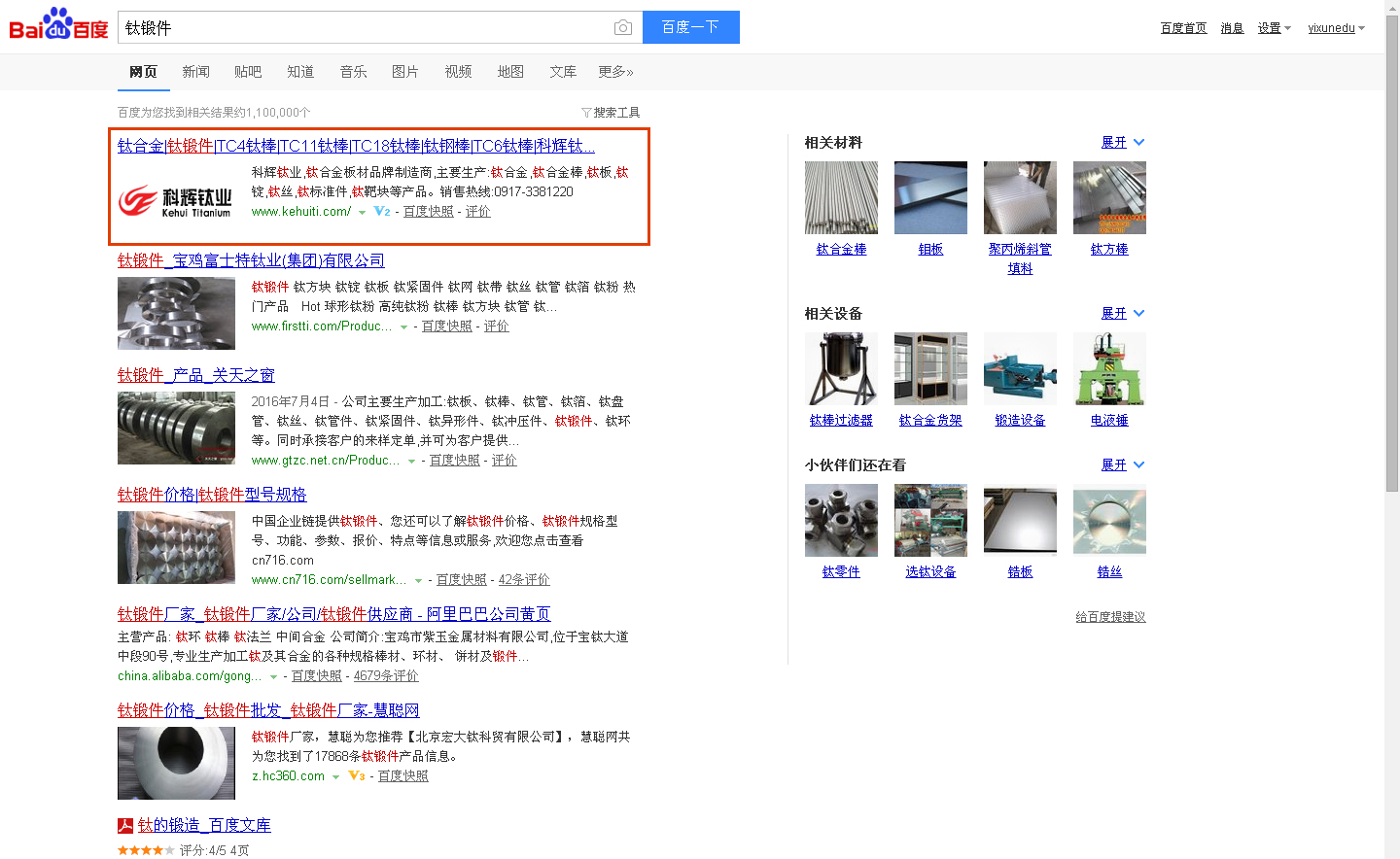Open 钛合金棒 material thumbnail

coord(841,198)
